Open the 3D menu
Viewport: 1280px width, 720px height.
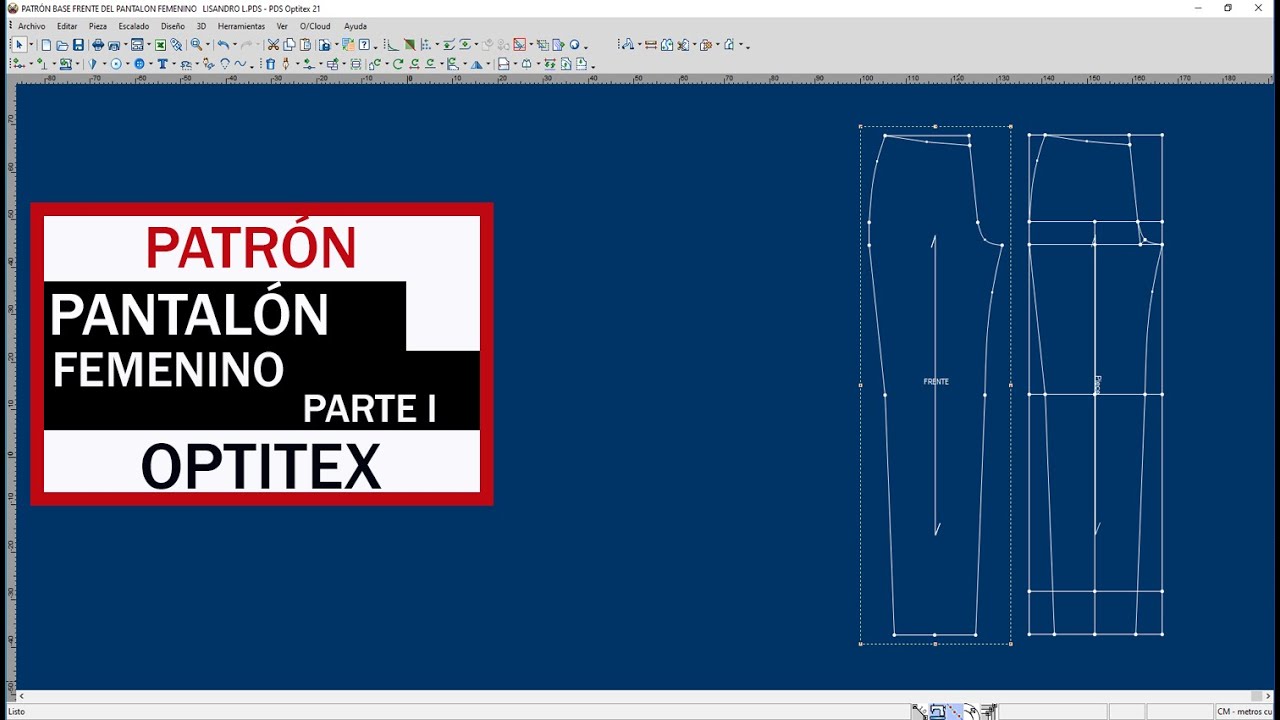(x=201, y=26)
